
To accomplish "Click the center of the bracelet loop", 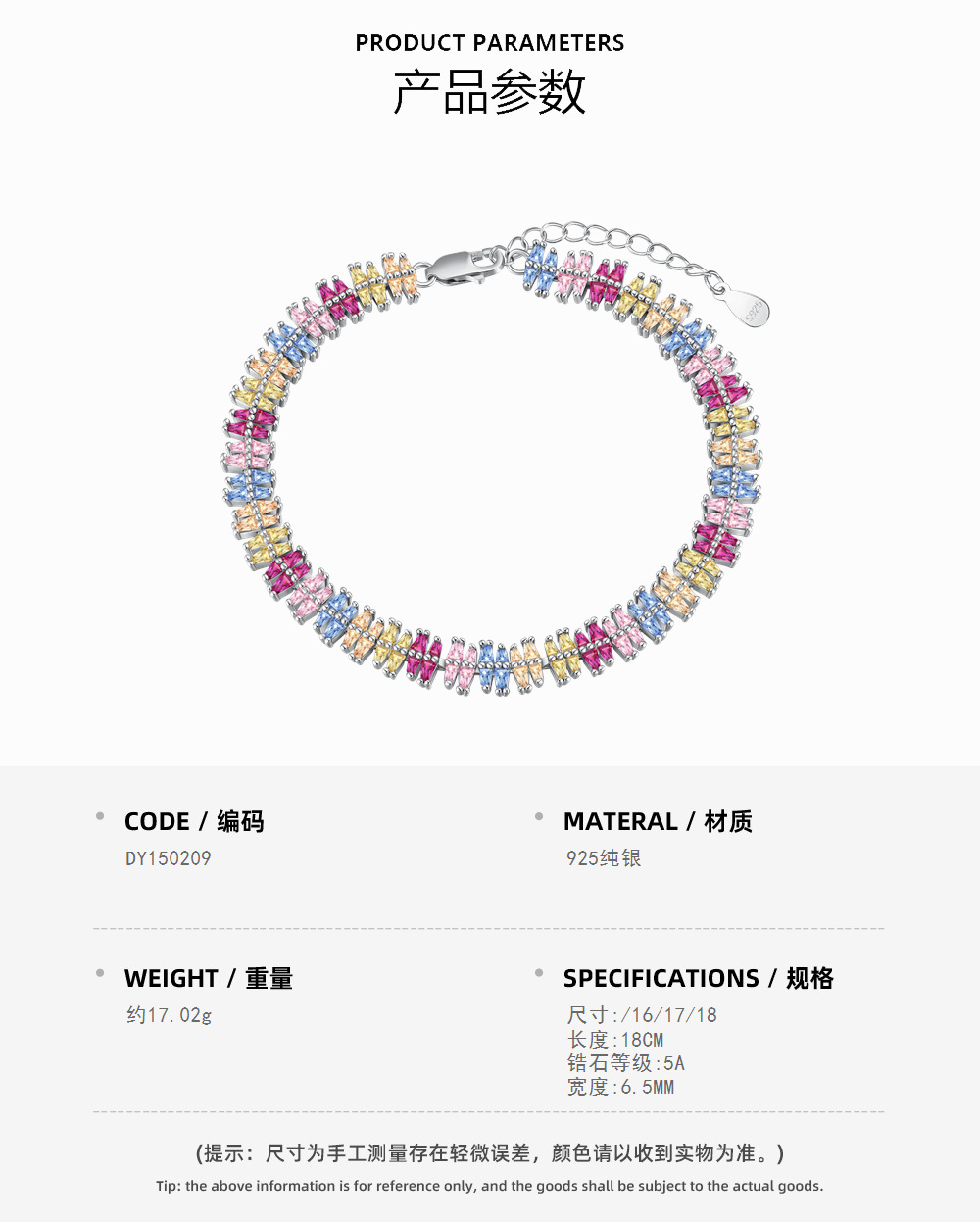I will 490,461.
